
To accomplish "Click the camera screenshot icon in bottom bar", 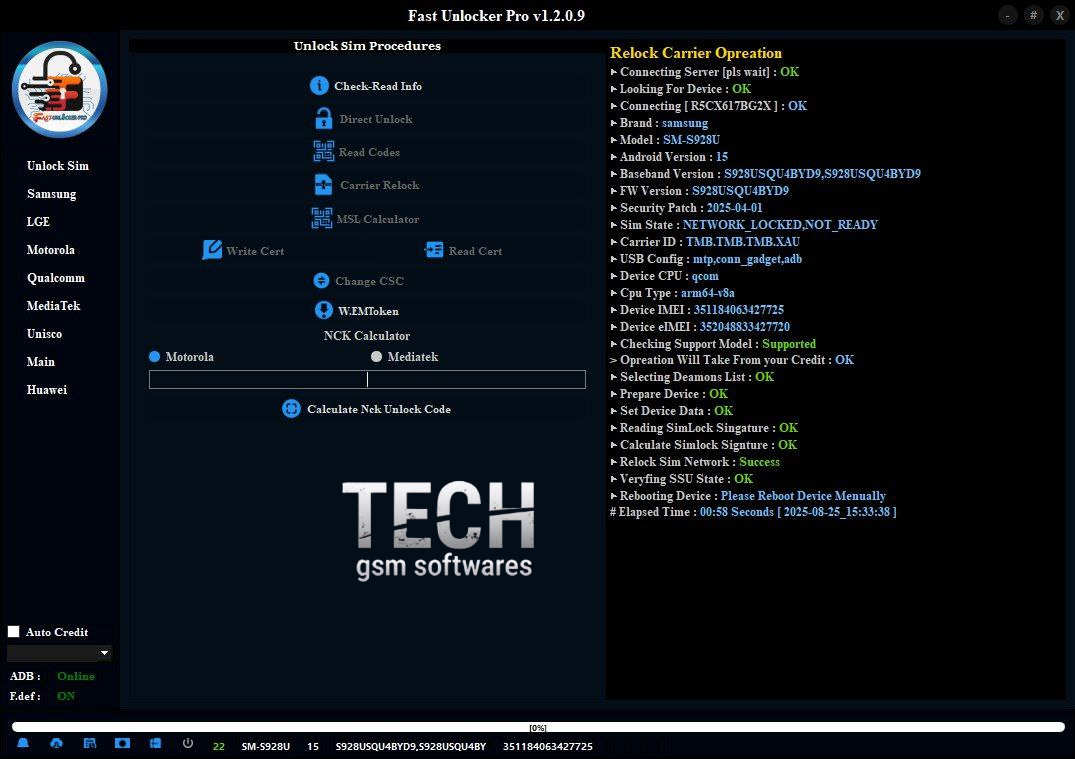I will click(123, 744).
